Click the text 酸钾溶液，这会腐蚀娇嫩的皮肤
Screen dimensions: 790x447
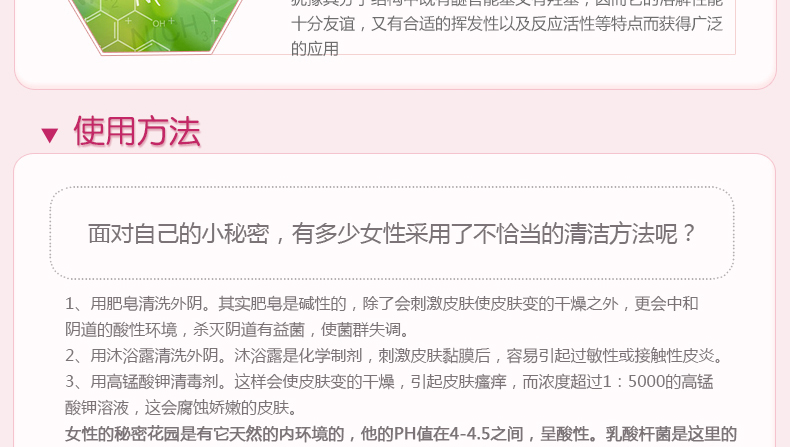[181, 408]
